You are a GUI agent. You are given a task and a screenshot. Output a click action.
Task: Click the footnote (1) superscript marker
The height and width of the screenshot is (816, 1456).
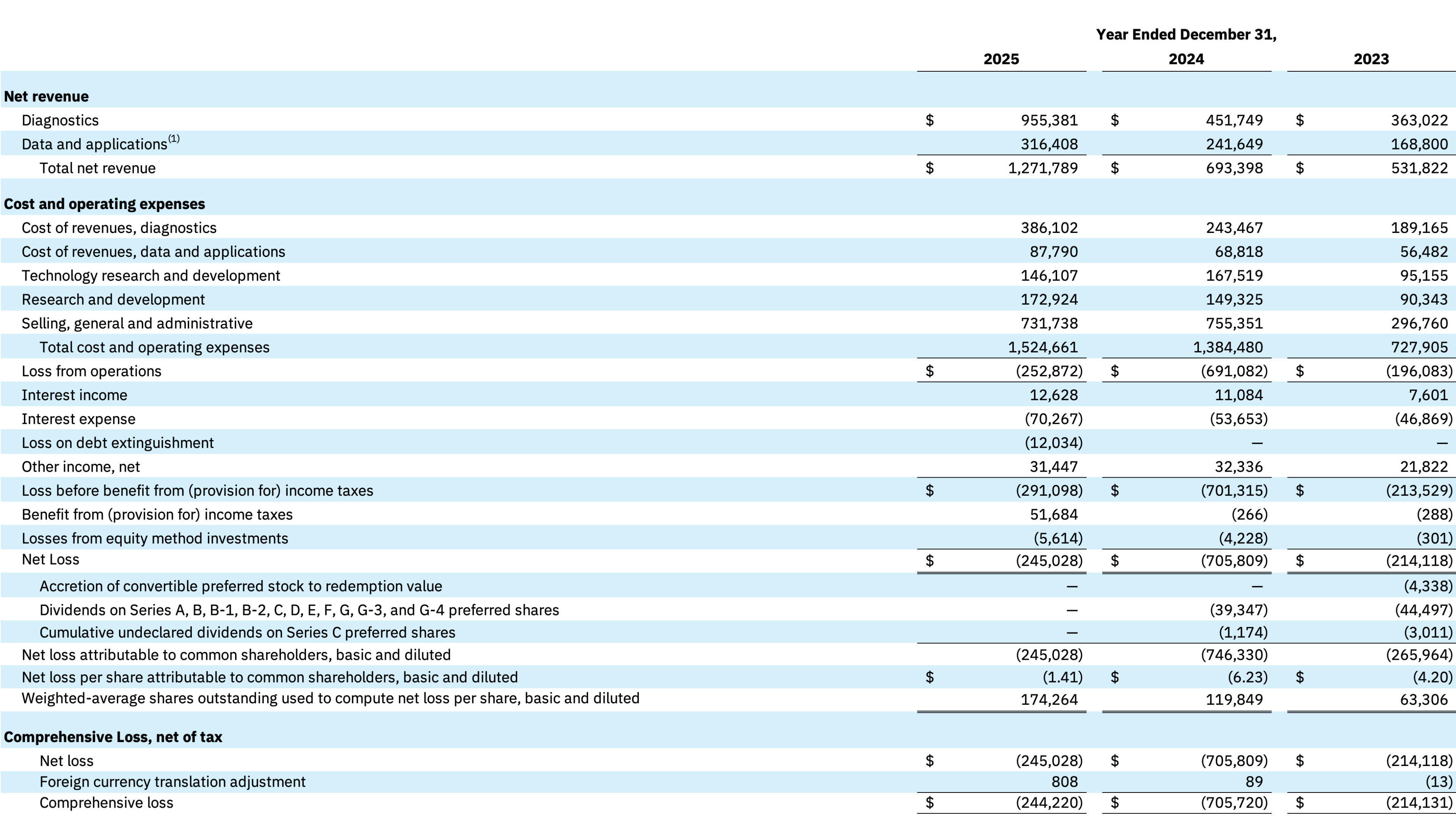click(x=174, y=138)
